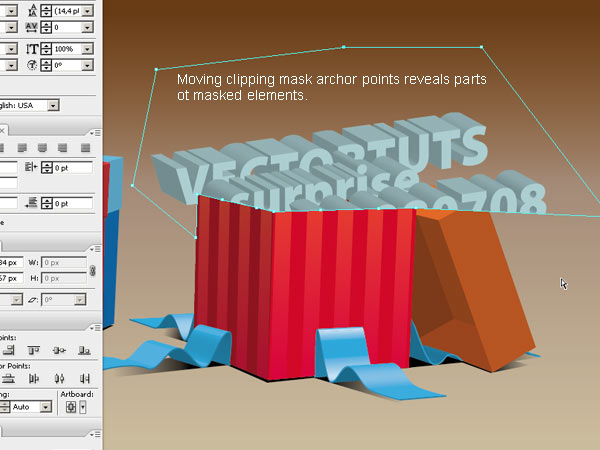Image resolution: width=600 pixels, height=450 pixels.
Task: Open the Align panel flyout menu
Action: 95,328
